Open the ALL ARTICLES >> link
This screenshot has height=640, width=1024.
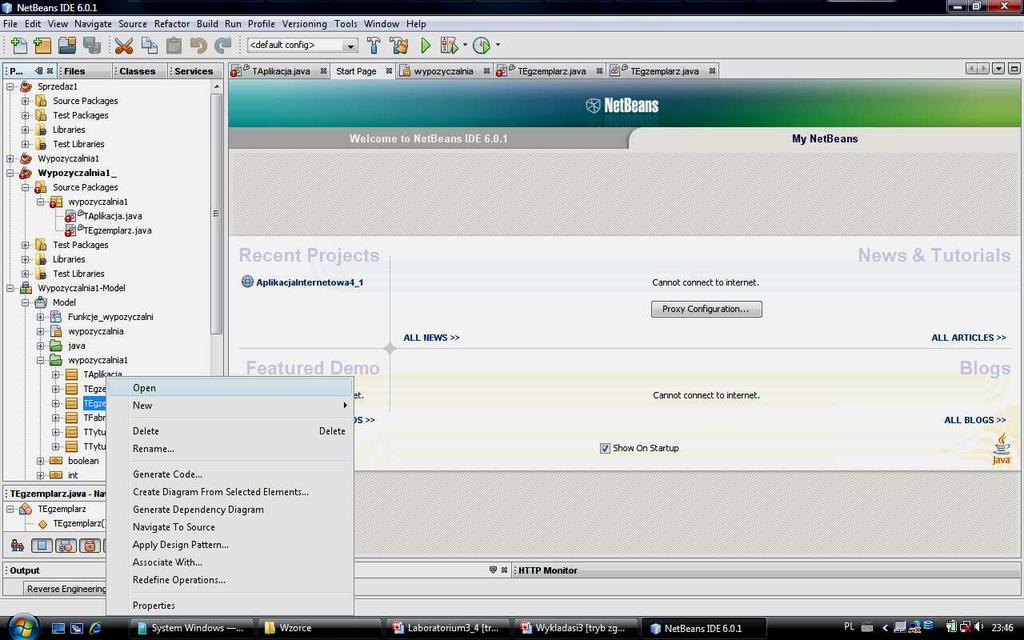click(968, 338)
